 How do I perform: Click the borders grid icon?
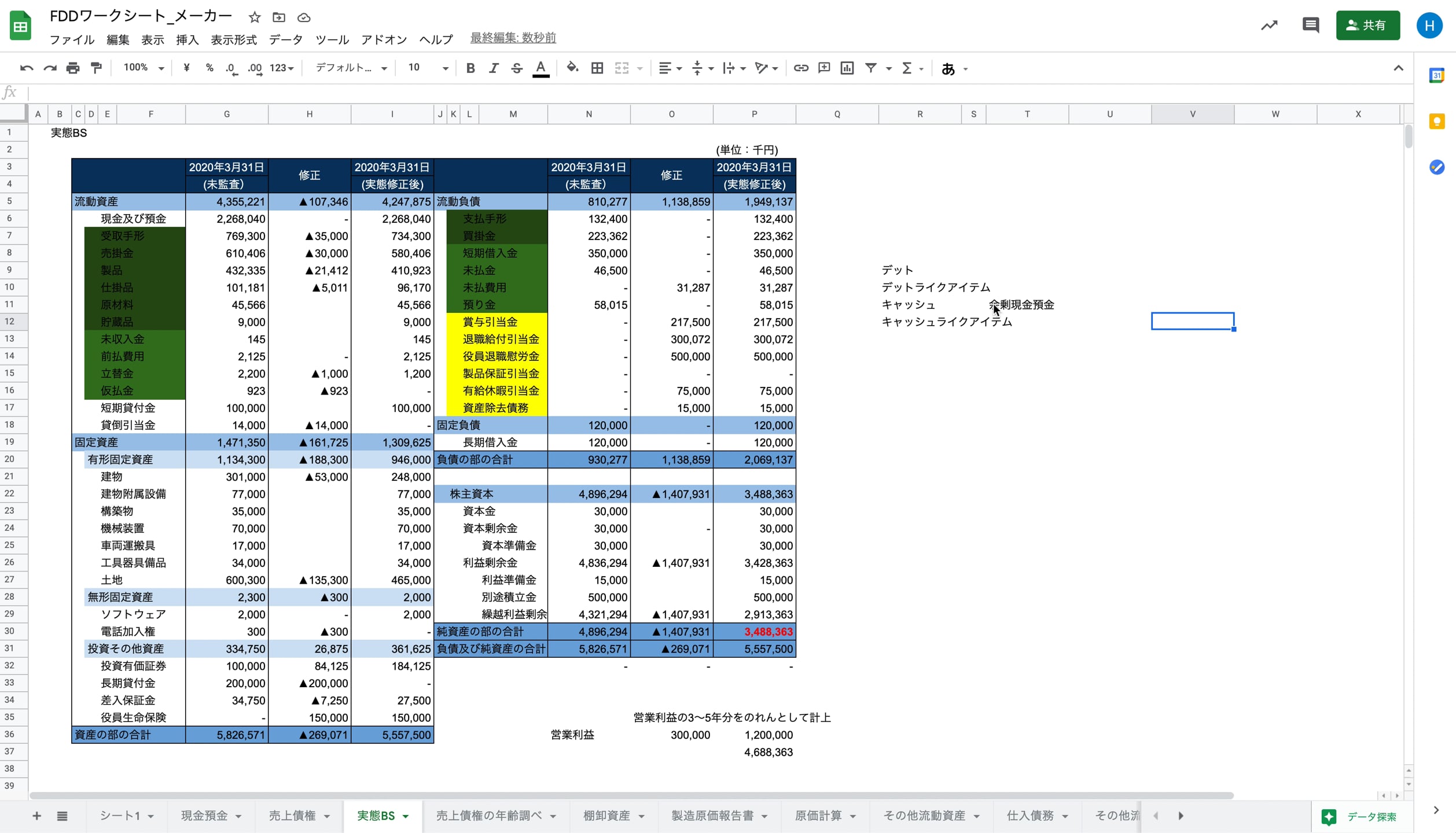[x=597, y=68]
